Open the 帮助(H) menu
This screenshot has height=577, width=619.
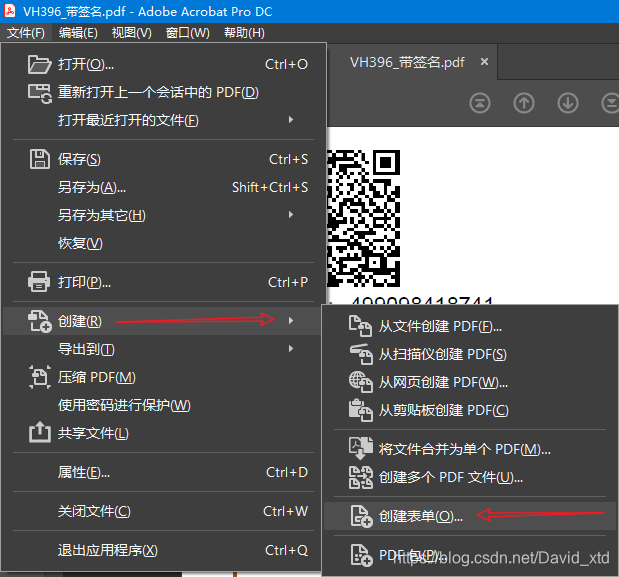[244, 33]
